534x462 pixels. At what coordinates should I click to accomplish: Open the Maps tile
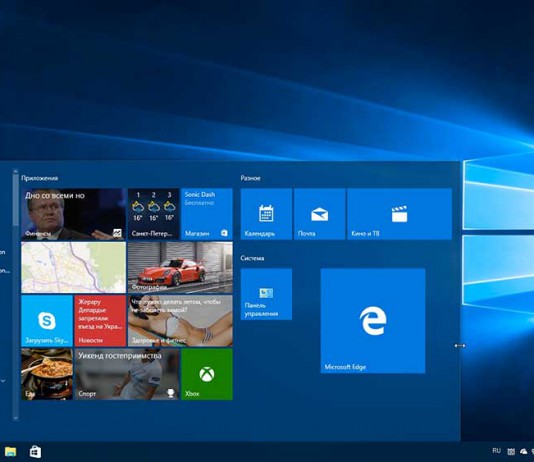(x=74, y=268)
